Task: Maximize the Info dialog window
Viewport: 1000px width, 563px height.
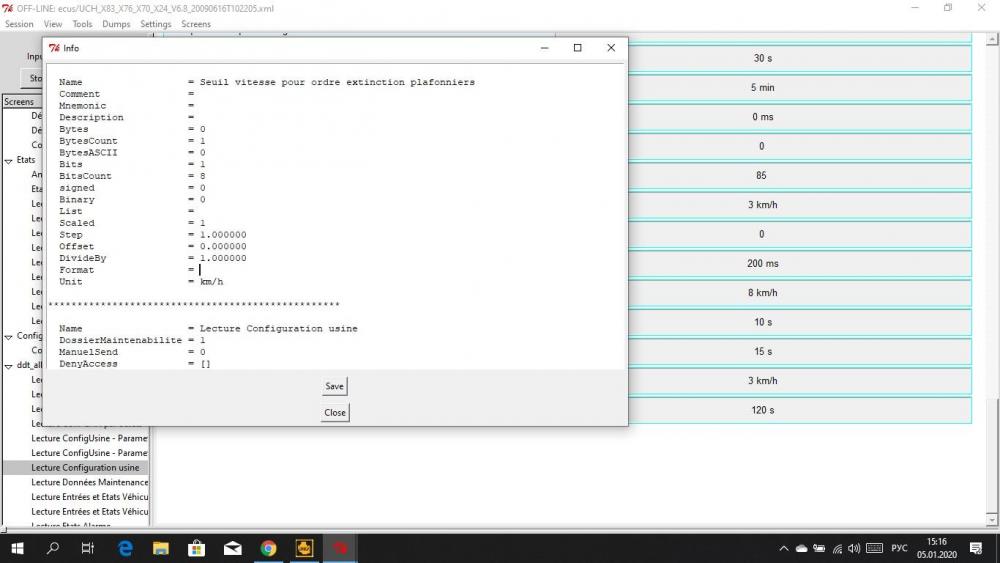Action: coord(578,48)
